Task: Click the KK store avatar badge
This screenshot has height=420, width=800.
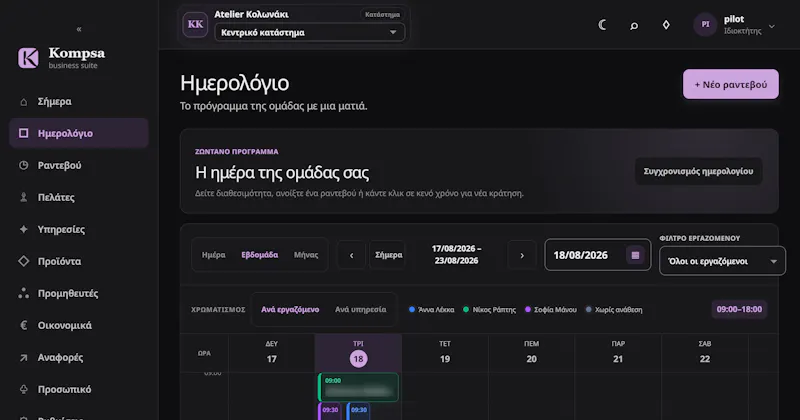Action: coord(195,24)
